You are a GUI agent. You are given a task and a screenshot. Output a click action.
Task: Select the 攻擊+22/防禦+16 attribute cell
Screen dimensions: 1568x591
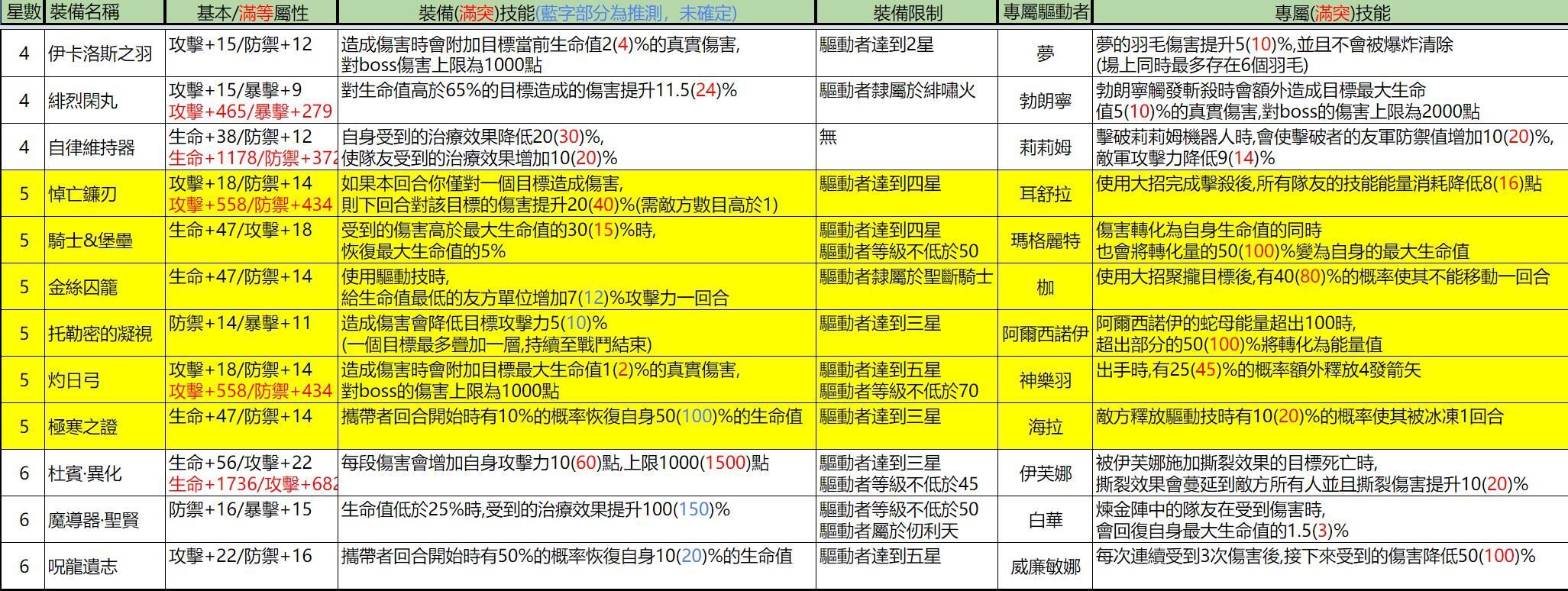(x=251, y=566)
